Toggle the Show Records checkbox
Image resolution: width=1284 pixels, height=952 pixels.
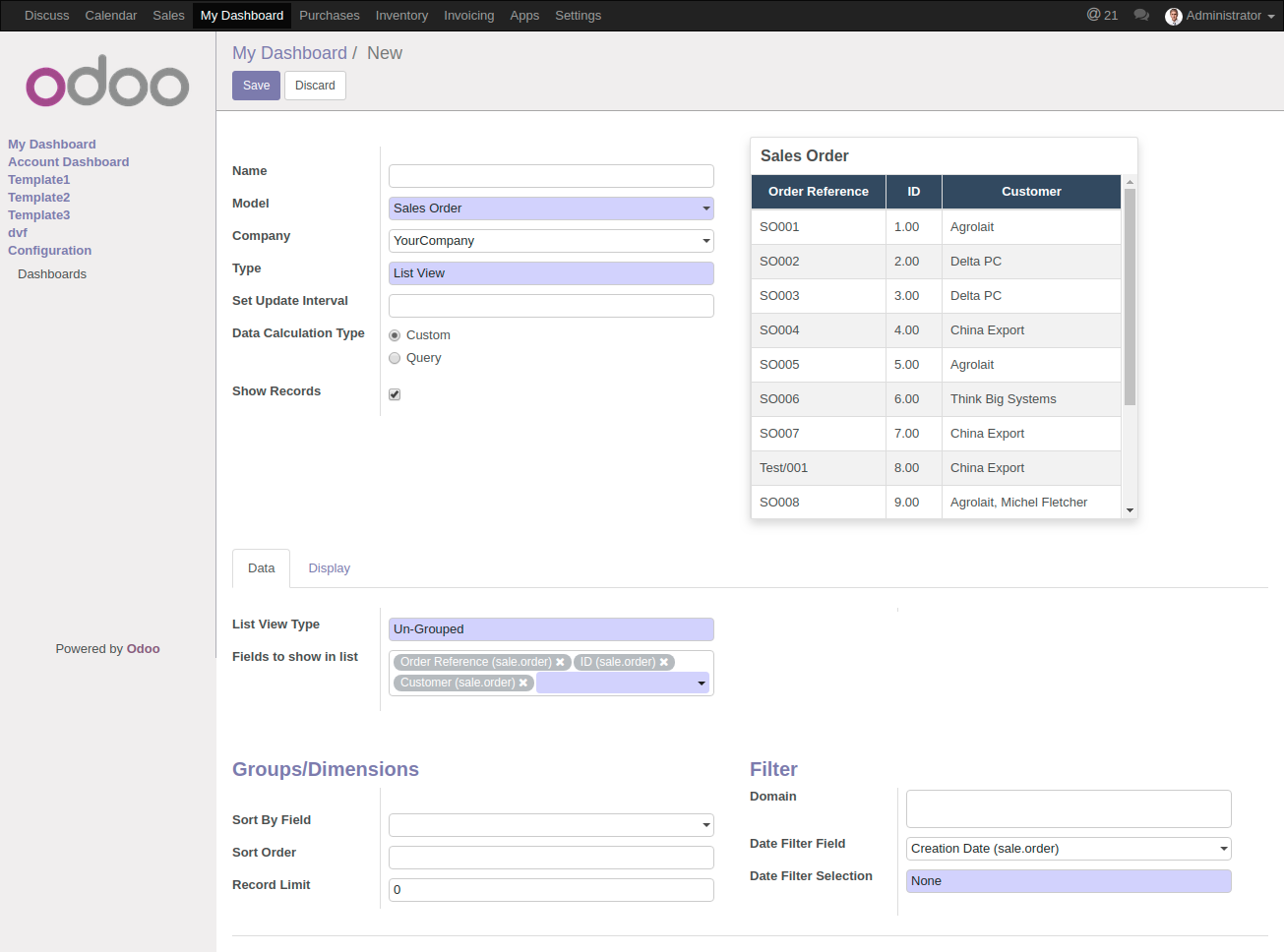[395, 394]
